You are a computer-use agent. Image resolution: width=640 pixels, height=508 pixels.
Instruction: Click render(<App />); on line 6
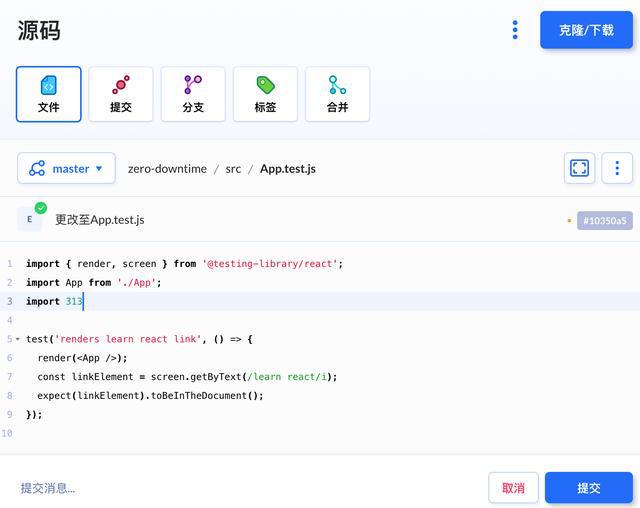pos(82,358)
